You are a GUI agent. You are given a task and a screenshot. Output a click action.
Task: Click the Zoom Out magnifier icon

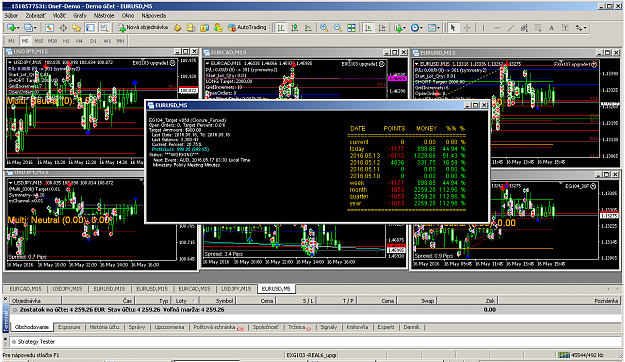(x=338, y=28)
